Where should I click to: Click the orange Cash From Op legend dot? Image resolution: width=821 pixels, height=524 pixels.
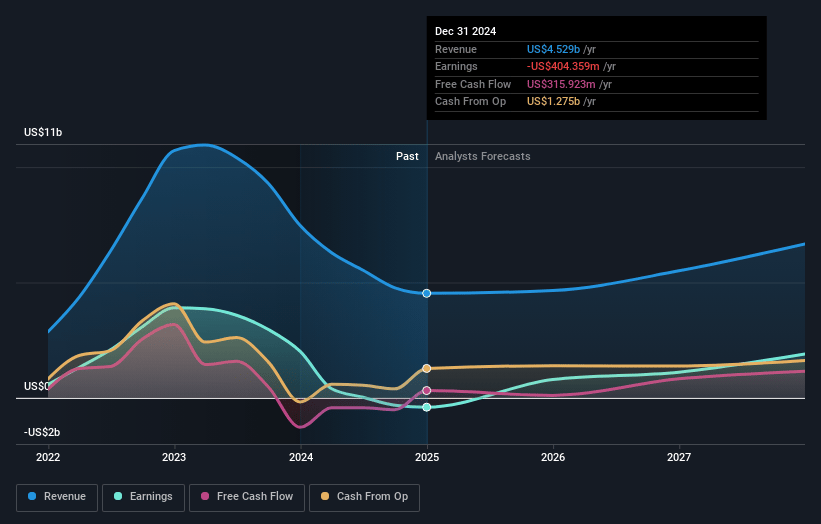tap(325, 496)
